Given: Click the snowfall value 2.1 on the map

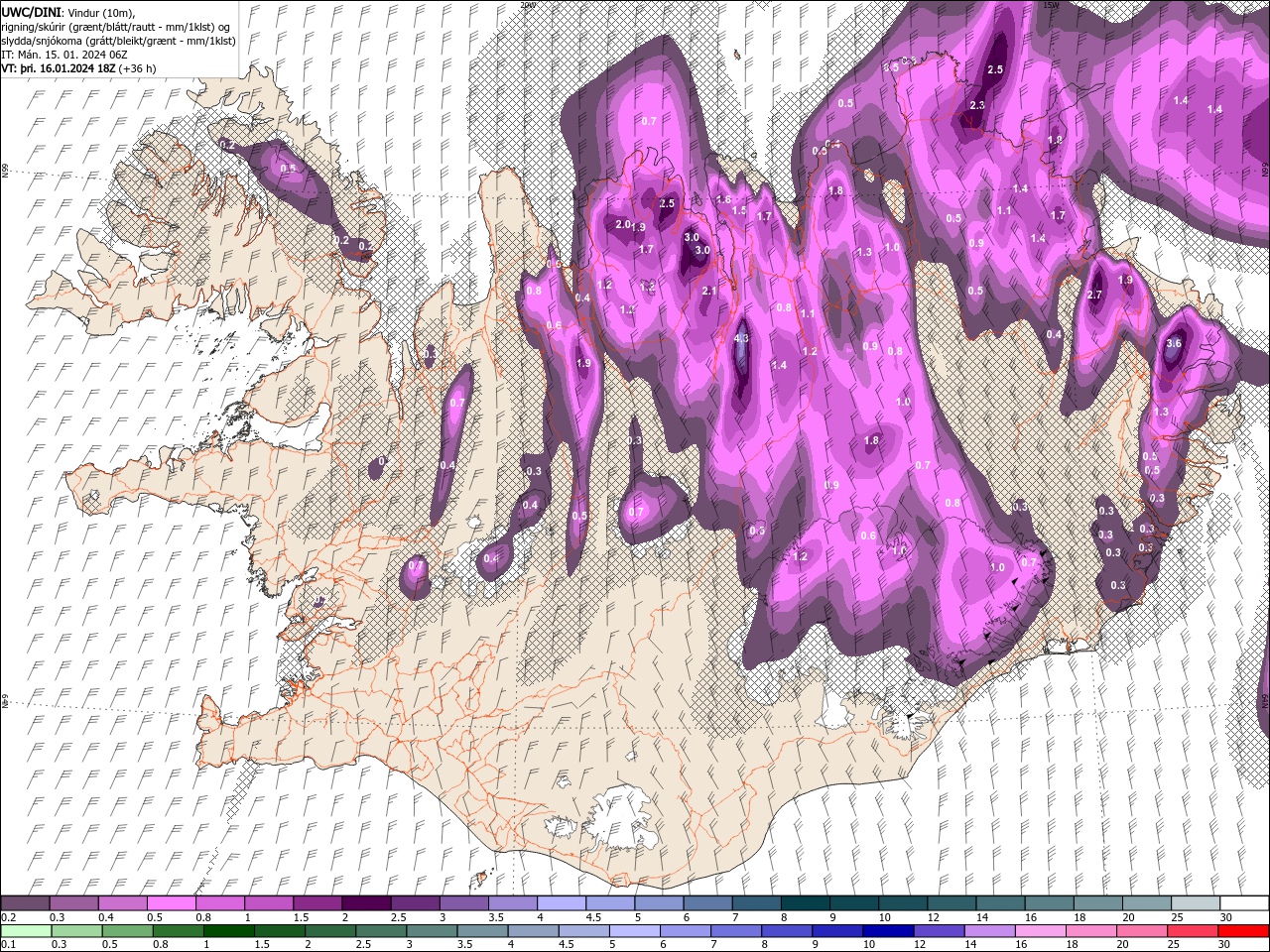Looking at the screenshot, I should coord(709,291).
